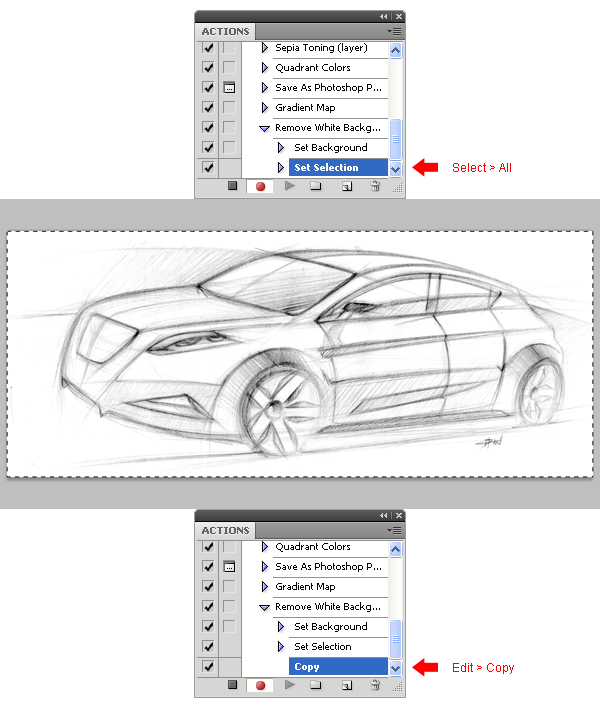Uncheck Gradient Map checkmark in top panel
This screenshot has width=600, height=708.
coord(208,107)
